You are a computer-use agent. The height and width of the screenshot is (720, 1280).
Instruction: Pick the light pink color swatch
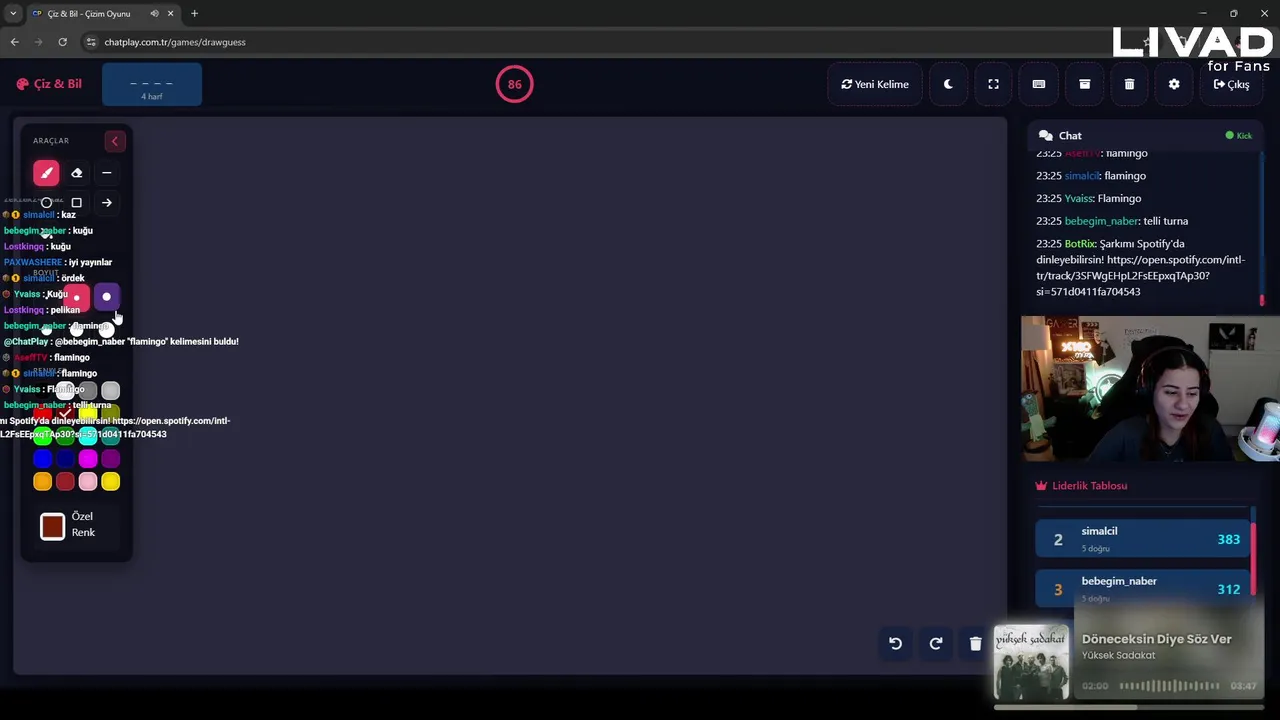pos(88,482)
